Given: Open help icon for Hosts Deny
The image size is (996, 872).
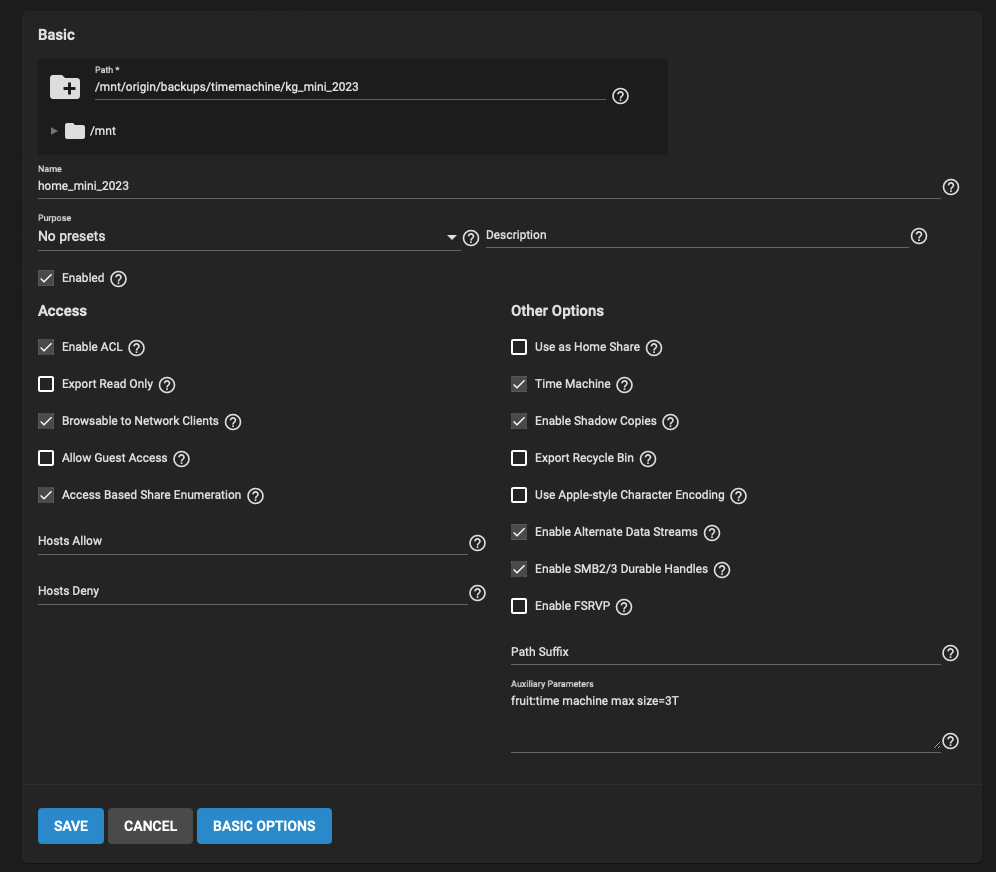Looking at the screenshot, I should 477,593.
